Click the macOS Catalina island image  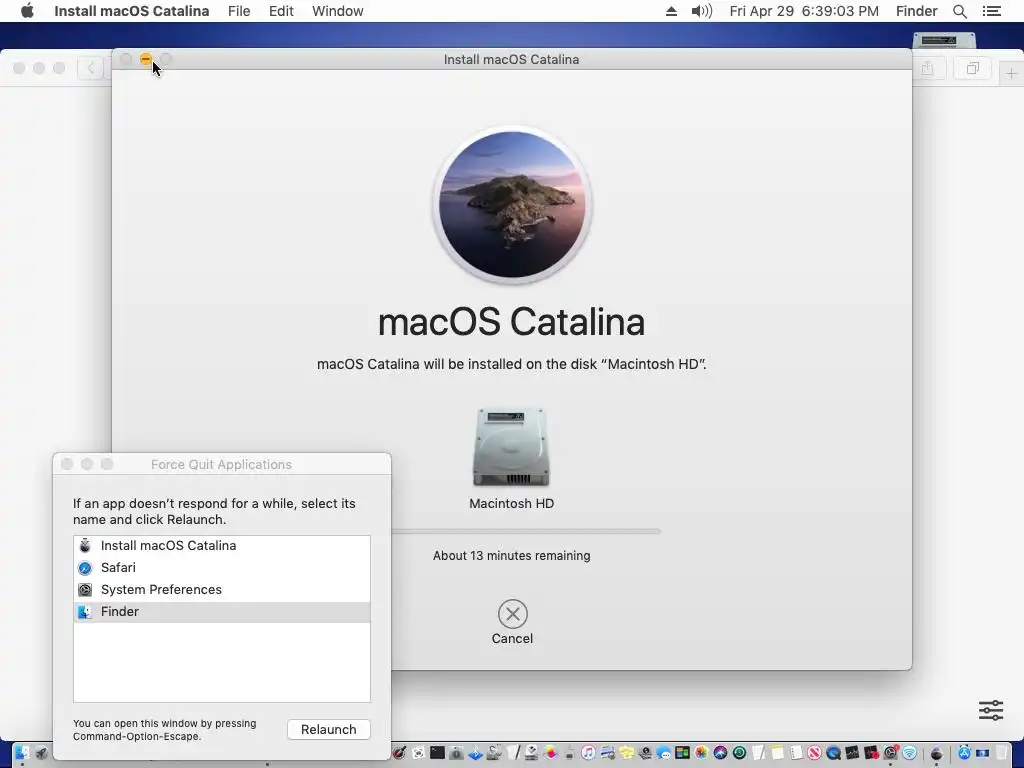pyautogui.click(x=512, y=204)
